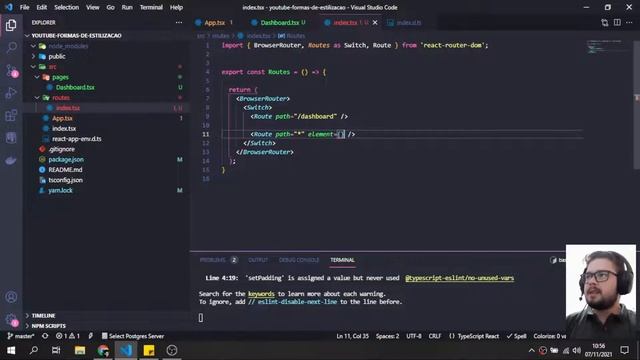This screenshot has height=360, width=640.
Task: Open the .gitignore file
Action: coord(62,149)
